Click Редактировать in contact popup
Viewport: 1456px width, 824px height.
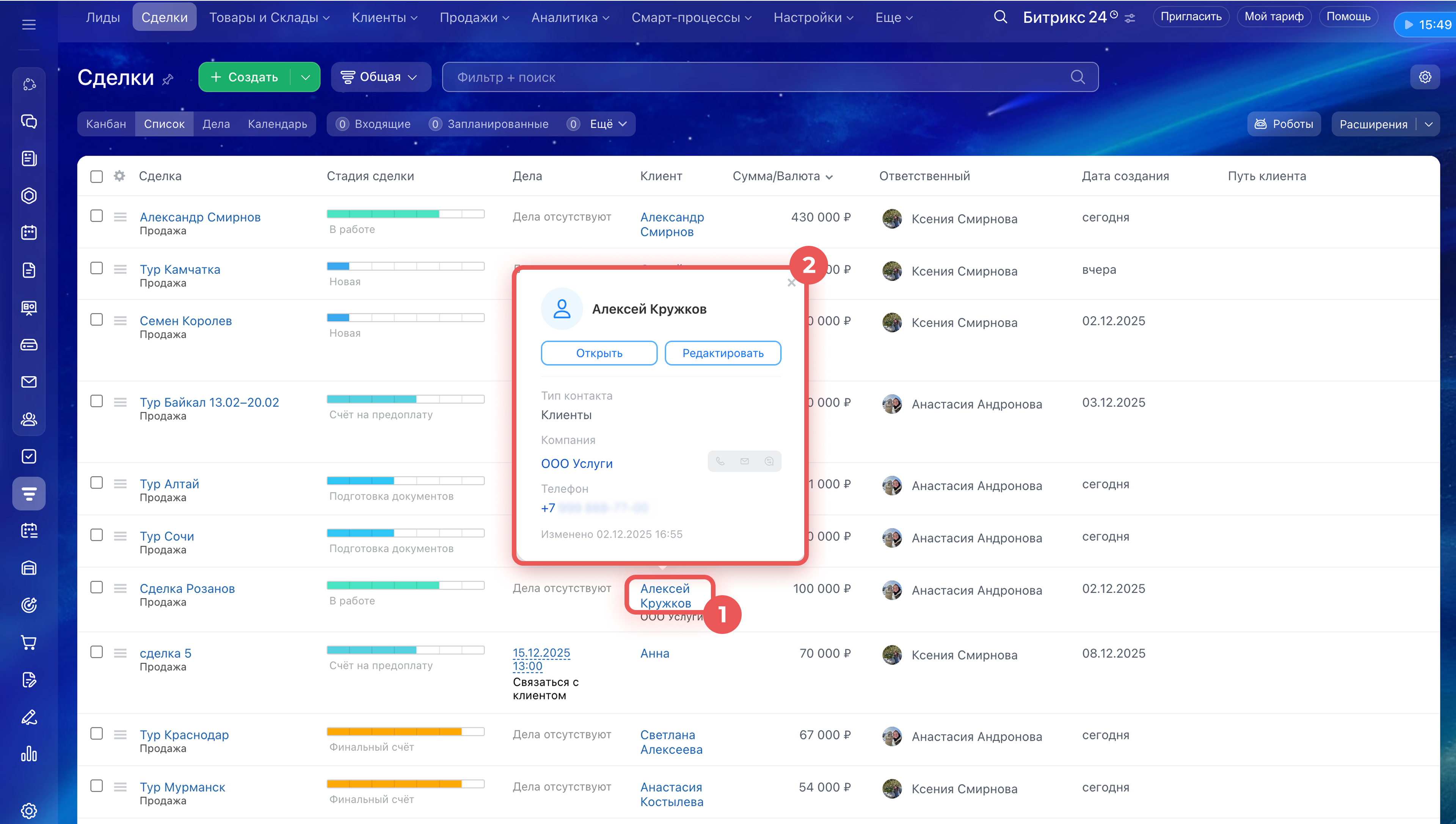[723, 353]
